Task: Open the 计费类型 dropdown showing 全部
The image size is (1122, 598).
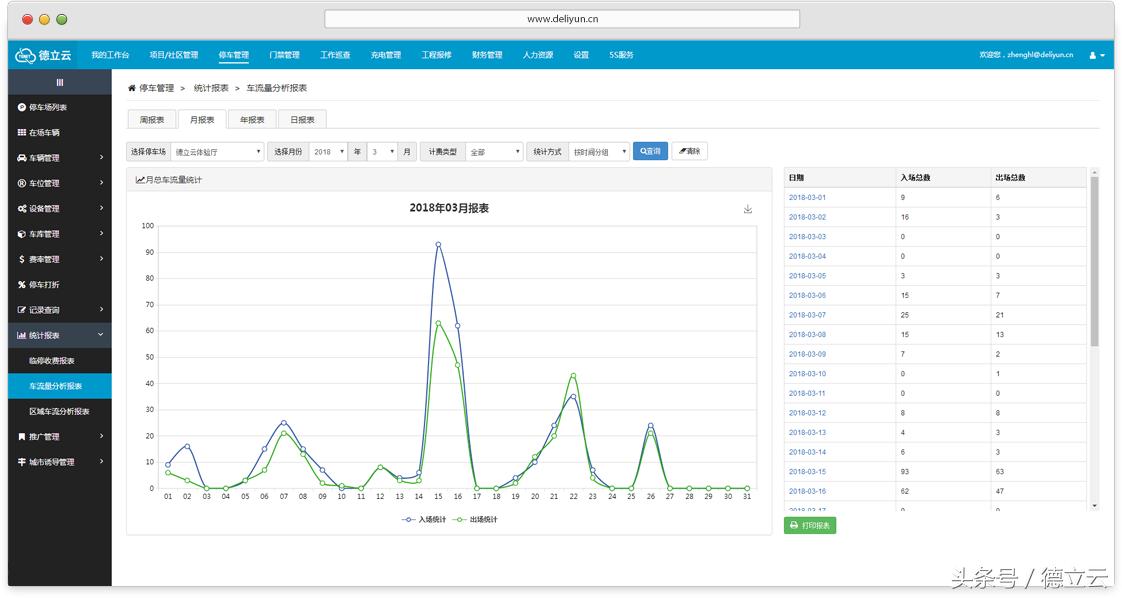Action: [495, 152]
